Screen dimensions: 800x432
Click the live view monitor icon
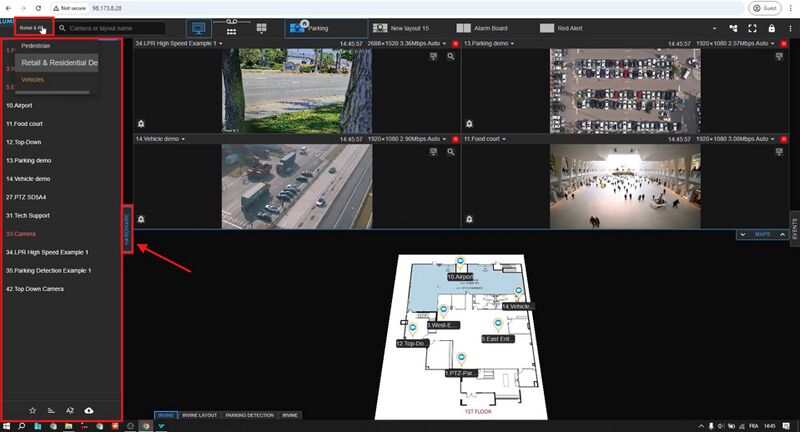point(198,28)
